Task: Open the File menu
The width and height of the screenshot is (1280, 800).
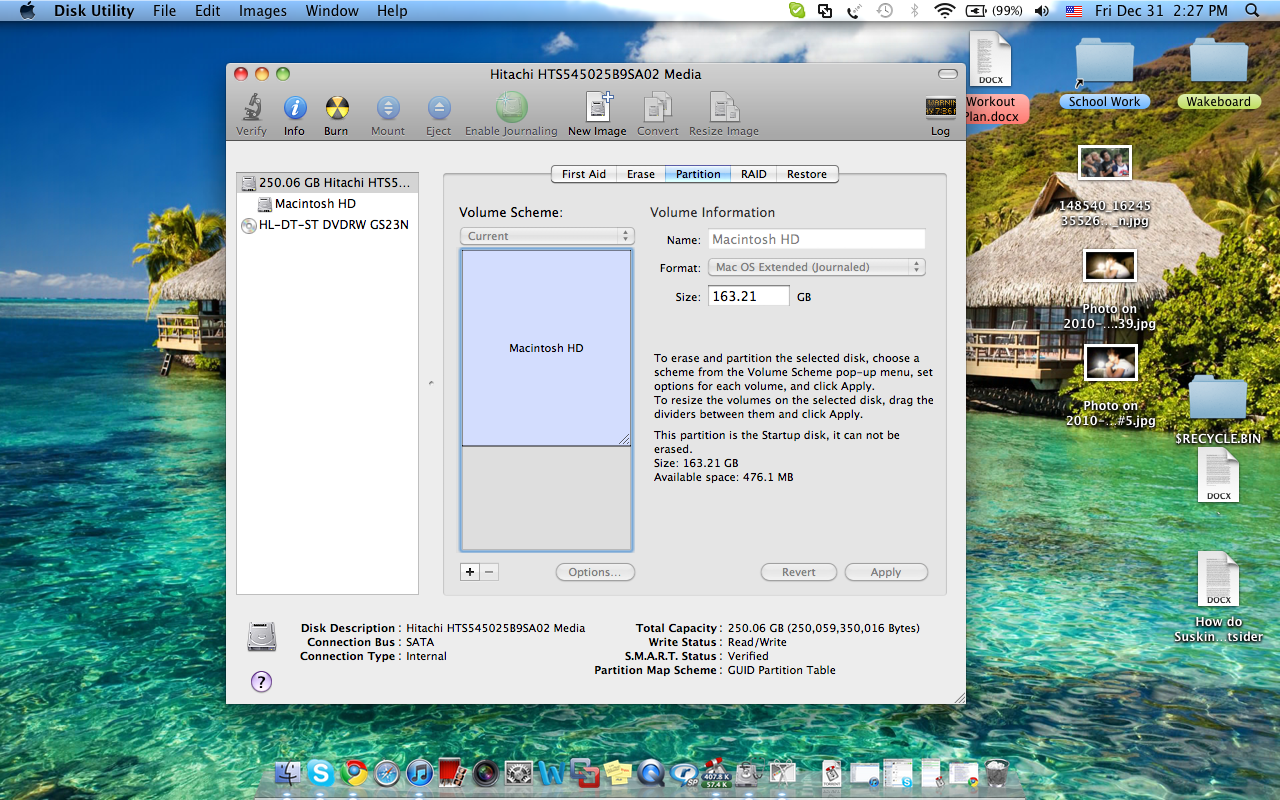Action: [x=164, y=11]
